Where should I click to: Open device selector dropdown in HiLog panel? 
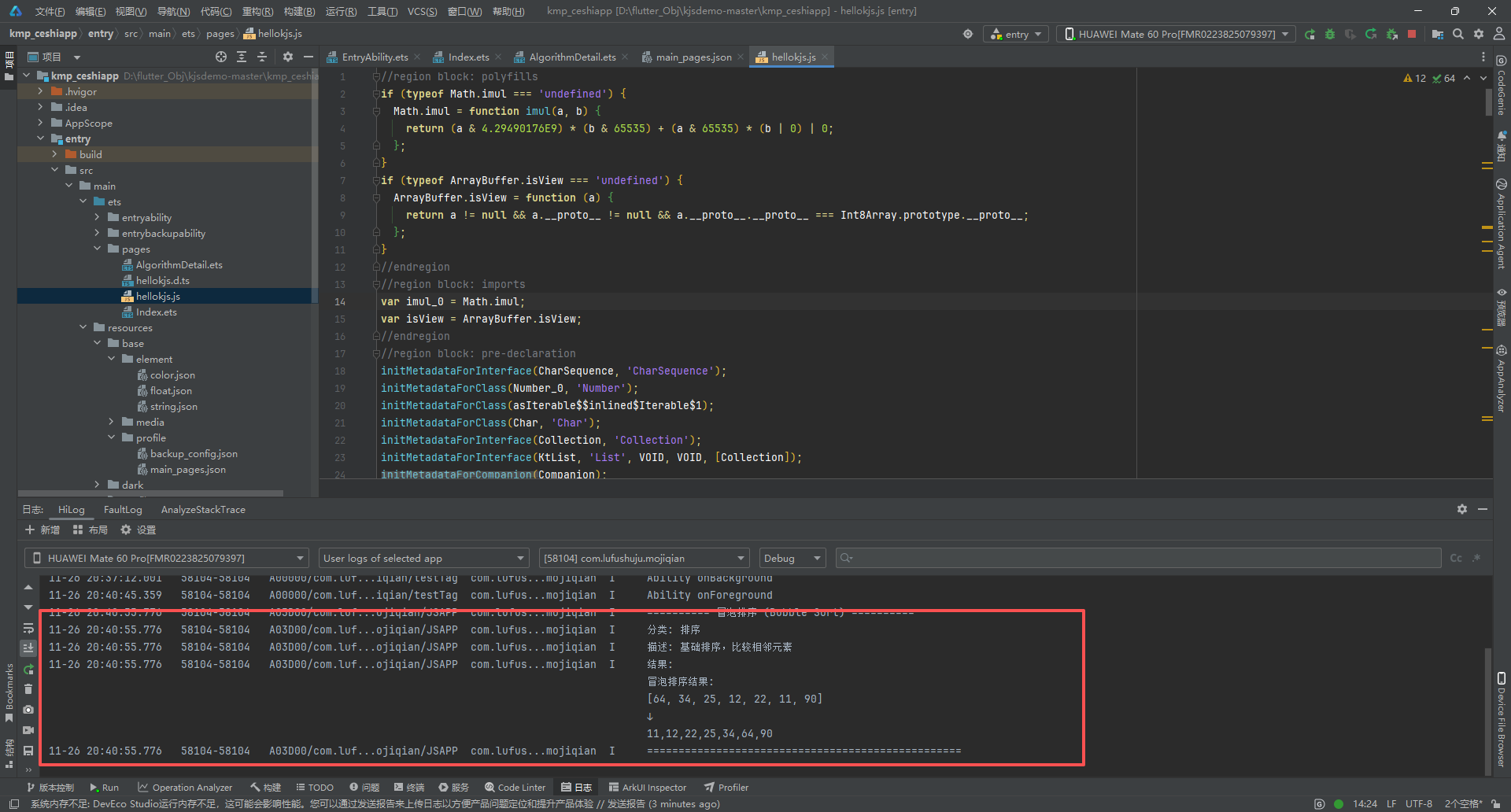click(x=166, y=558)
